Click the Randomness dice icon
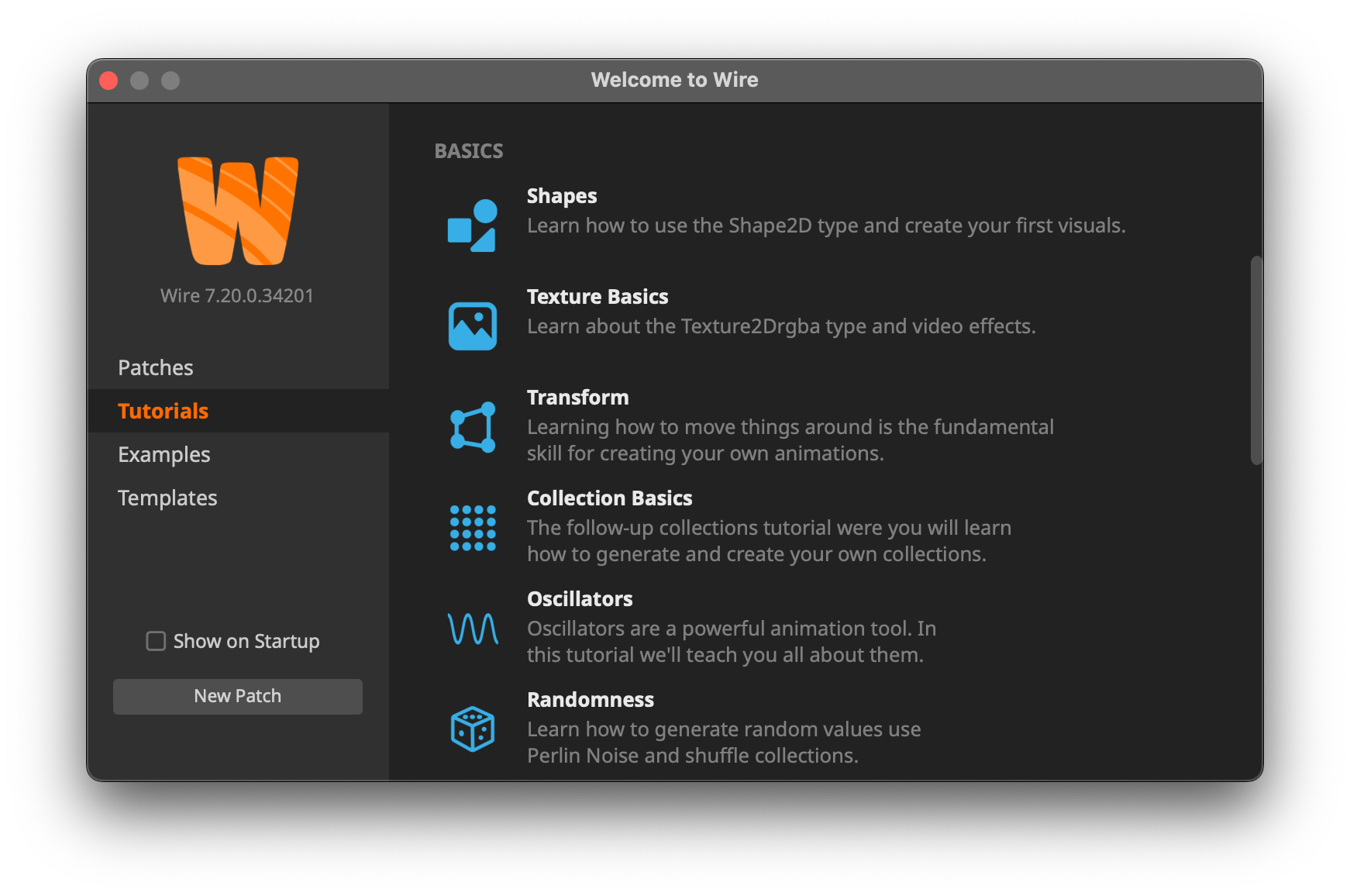The image size is (1350, 896). click(x=472, y=729)
